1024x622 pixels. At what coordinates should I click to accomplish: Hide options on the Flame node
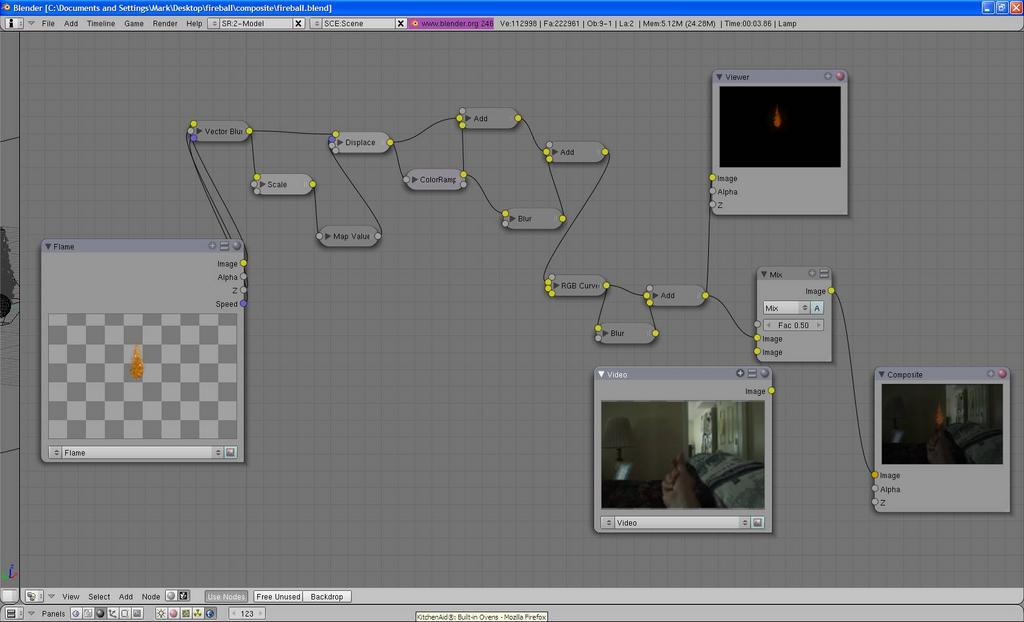(224, 246)
